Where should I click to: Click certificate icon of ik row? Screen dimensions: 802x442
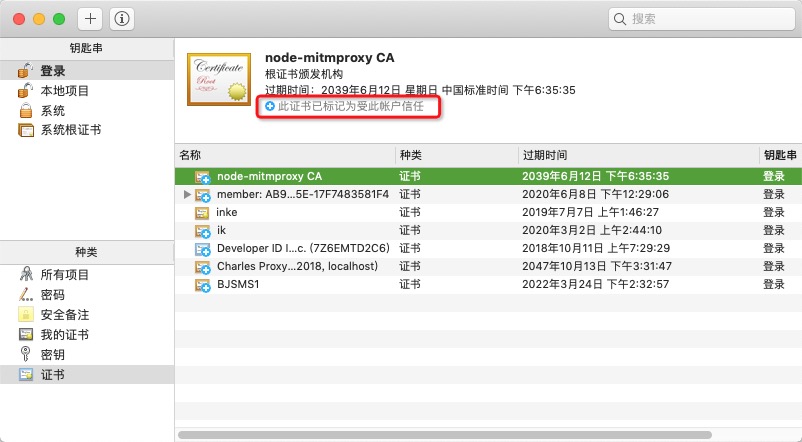203,231
